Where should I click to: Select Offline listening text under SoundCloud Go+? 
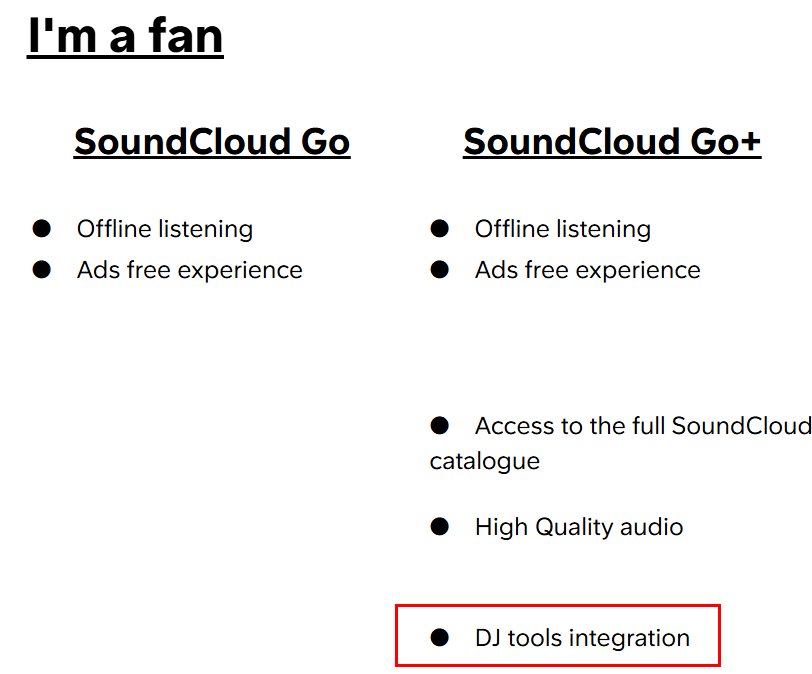coord(563,229)
